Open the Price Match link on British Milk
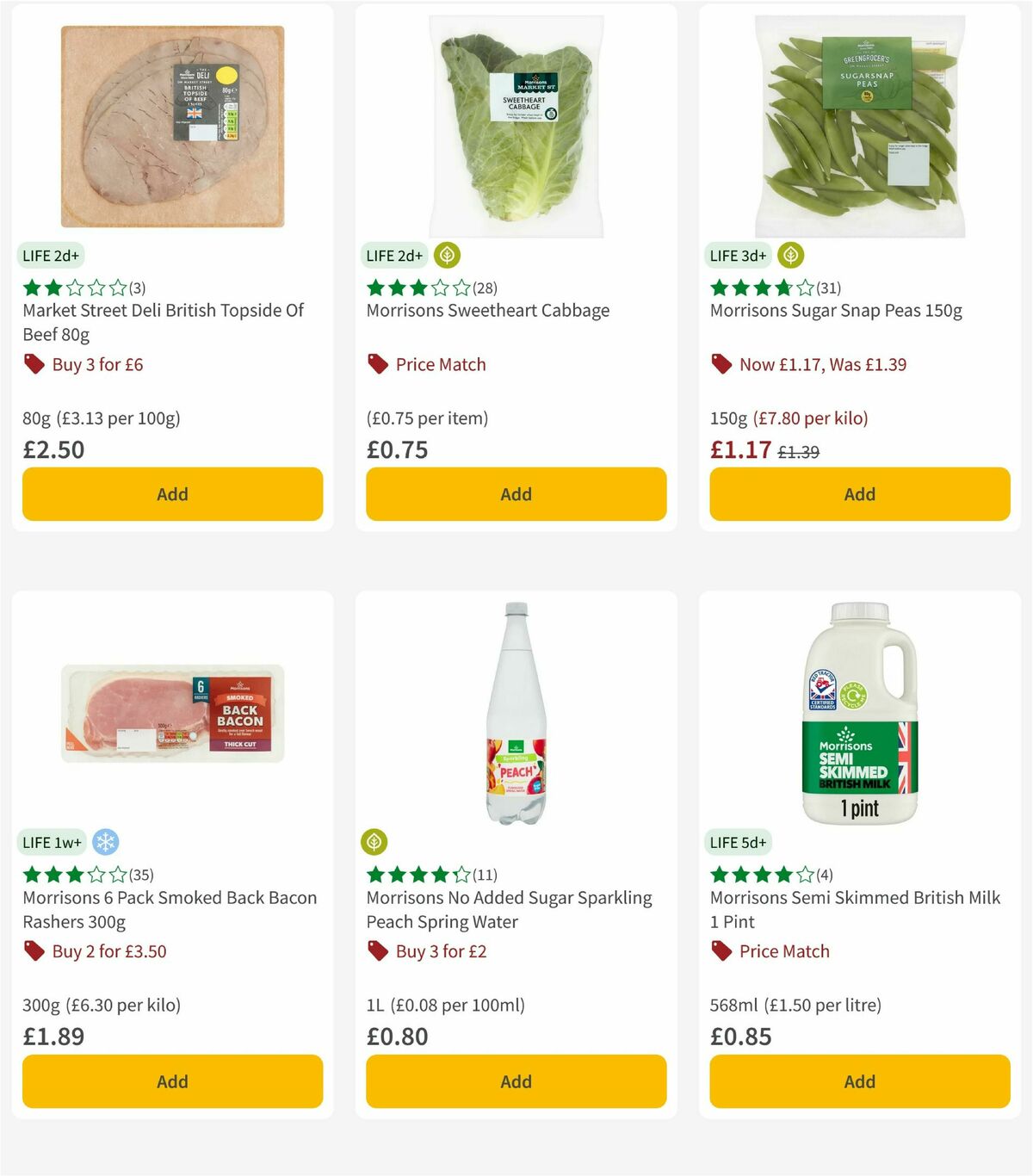The width and height of the screenshot is (1033, 1176). (x=784, y=951)
